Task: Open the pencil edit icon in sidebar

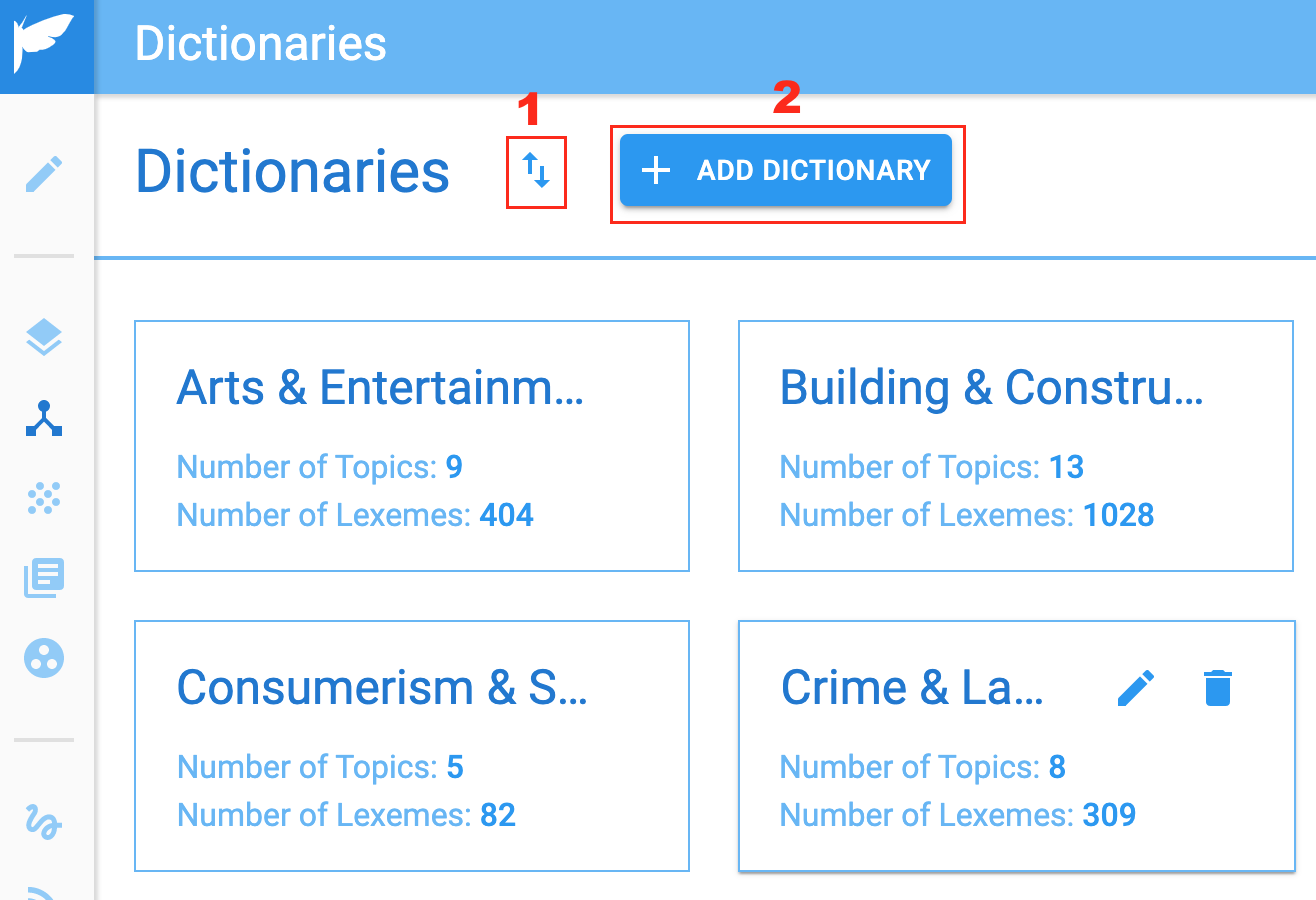Action: click(x=44, y=174)
